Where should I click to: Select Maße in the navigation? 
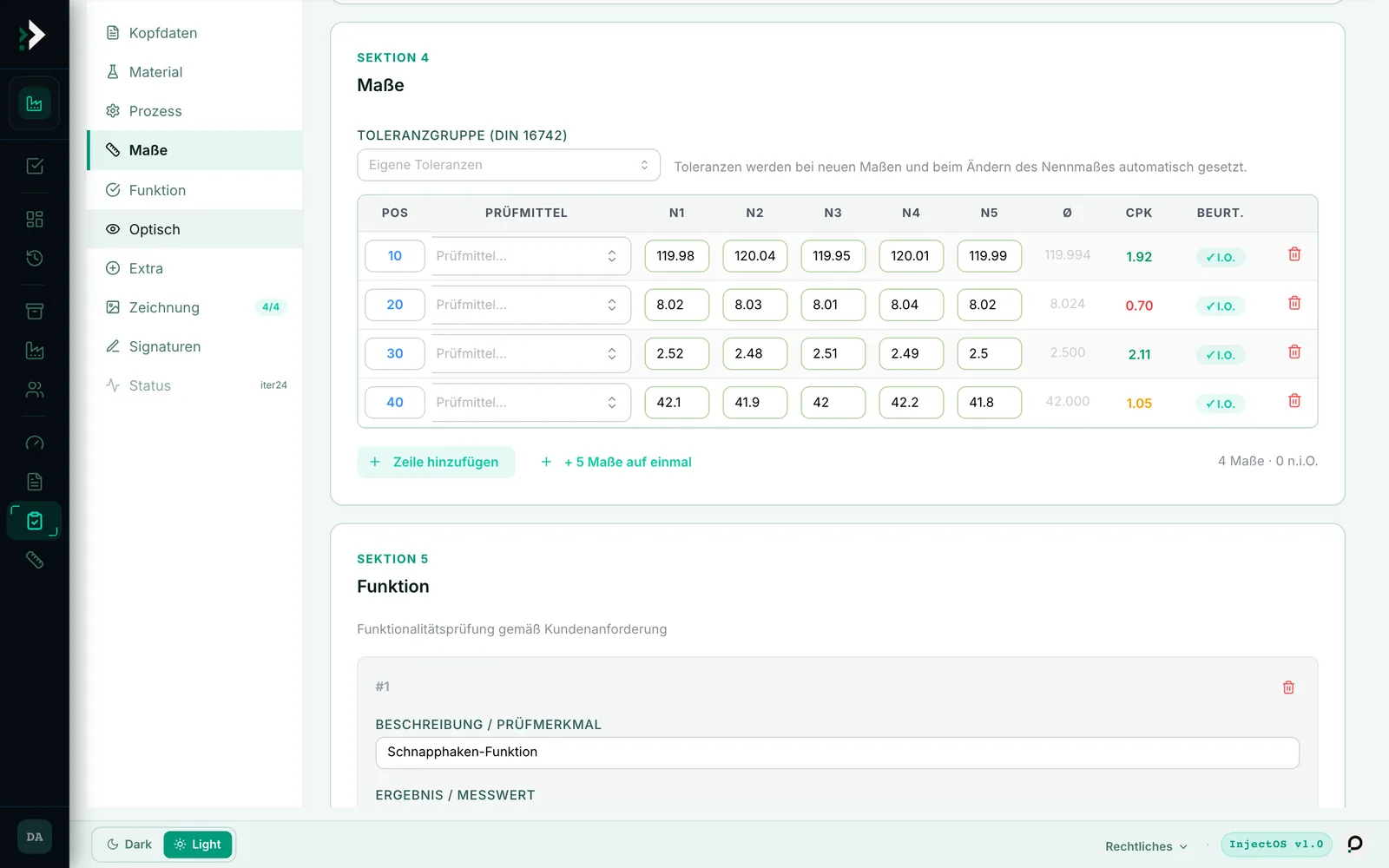click(x=195, y=150)
